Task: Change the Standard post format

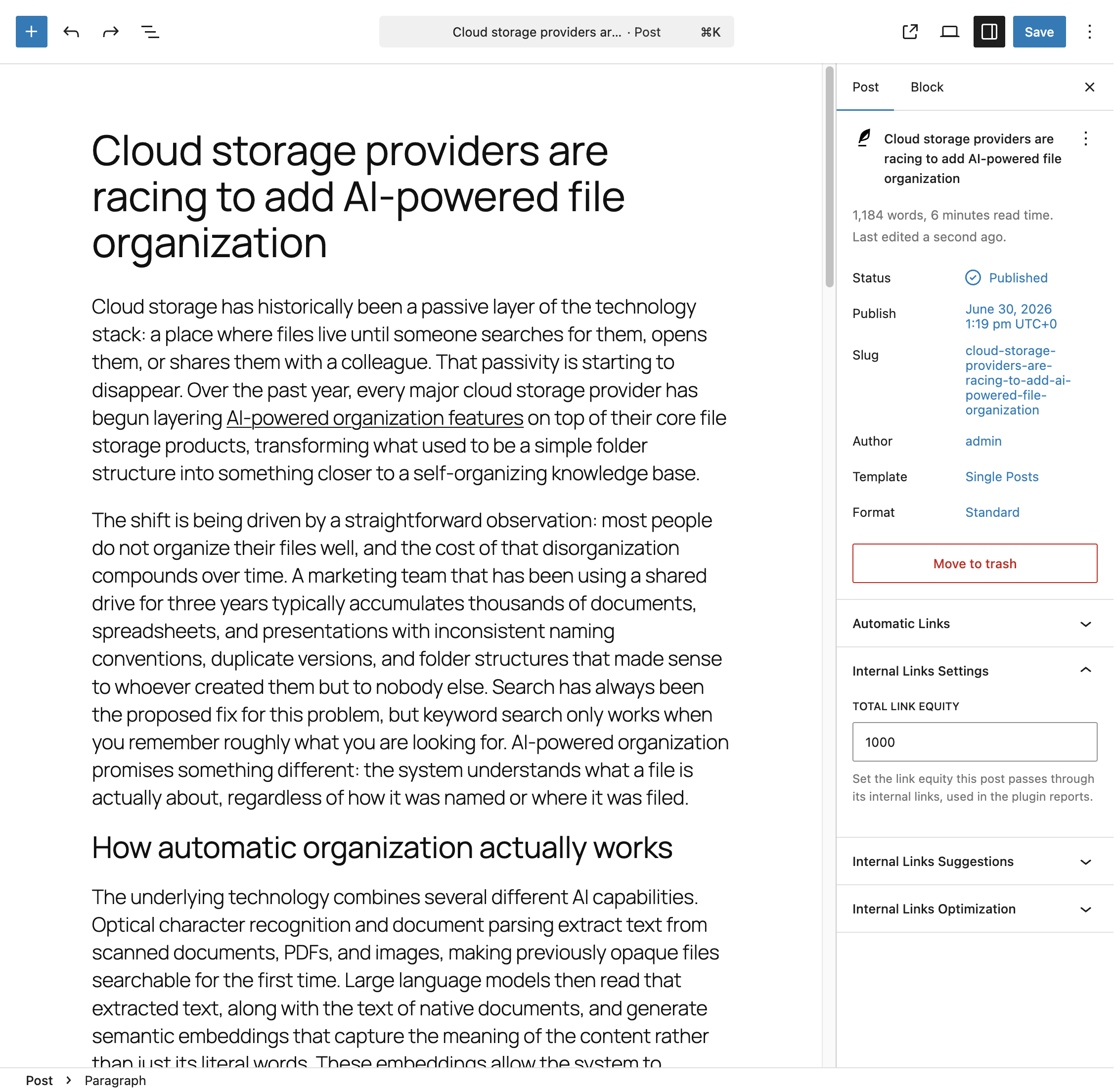Action: (x=992, y=512)
